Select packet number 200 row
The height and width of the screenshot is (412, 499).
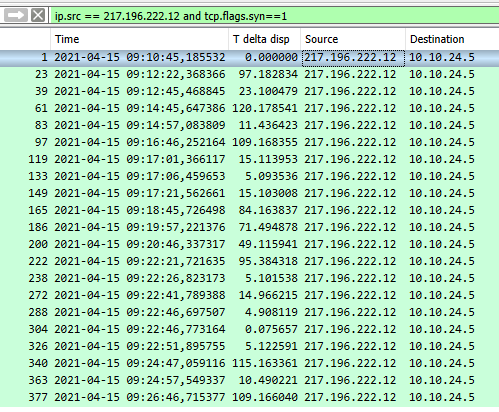[x=249, y=244]
